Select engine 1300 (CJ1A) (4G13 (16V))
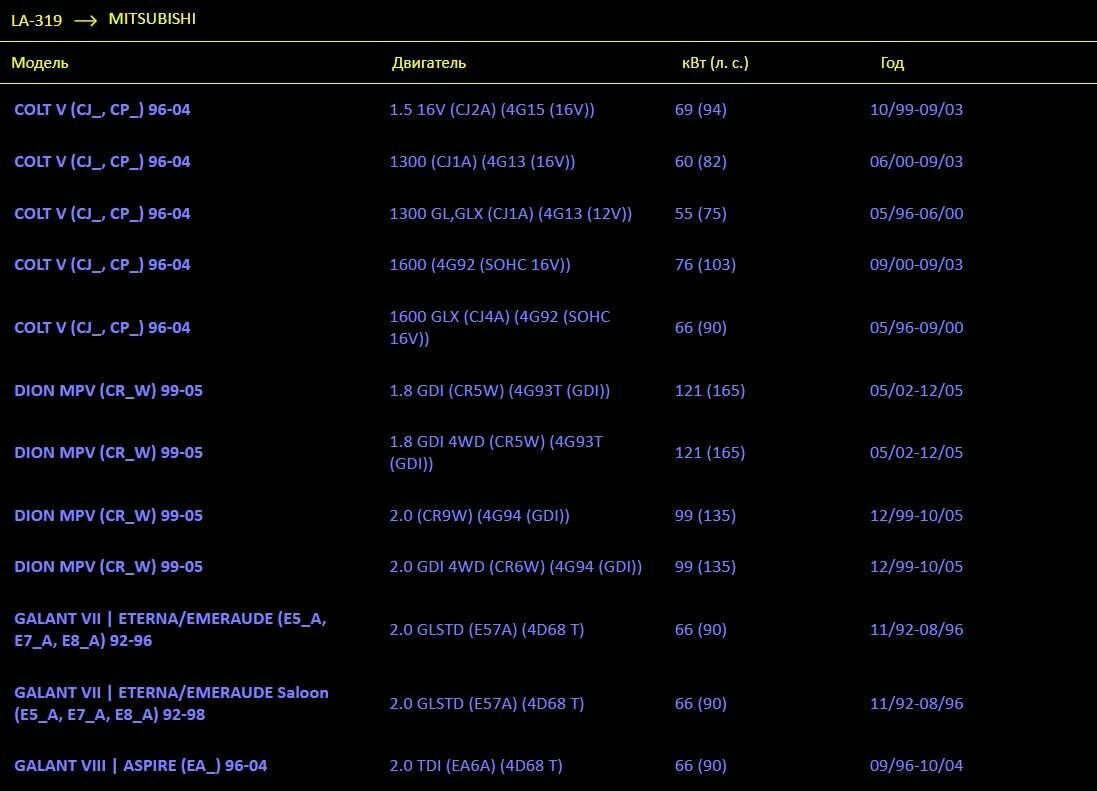 click(482, 162)
